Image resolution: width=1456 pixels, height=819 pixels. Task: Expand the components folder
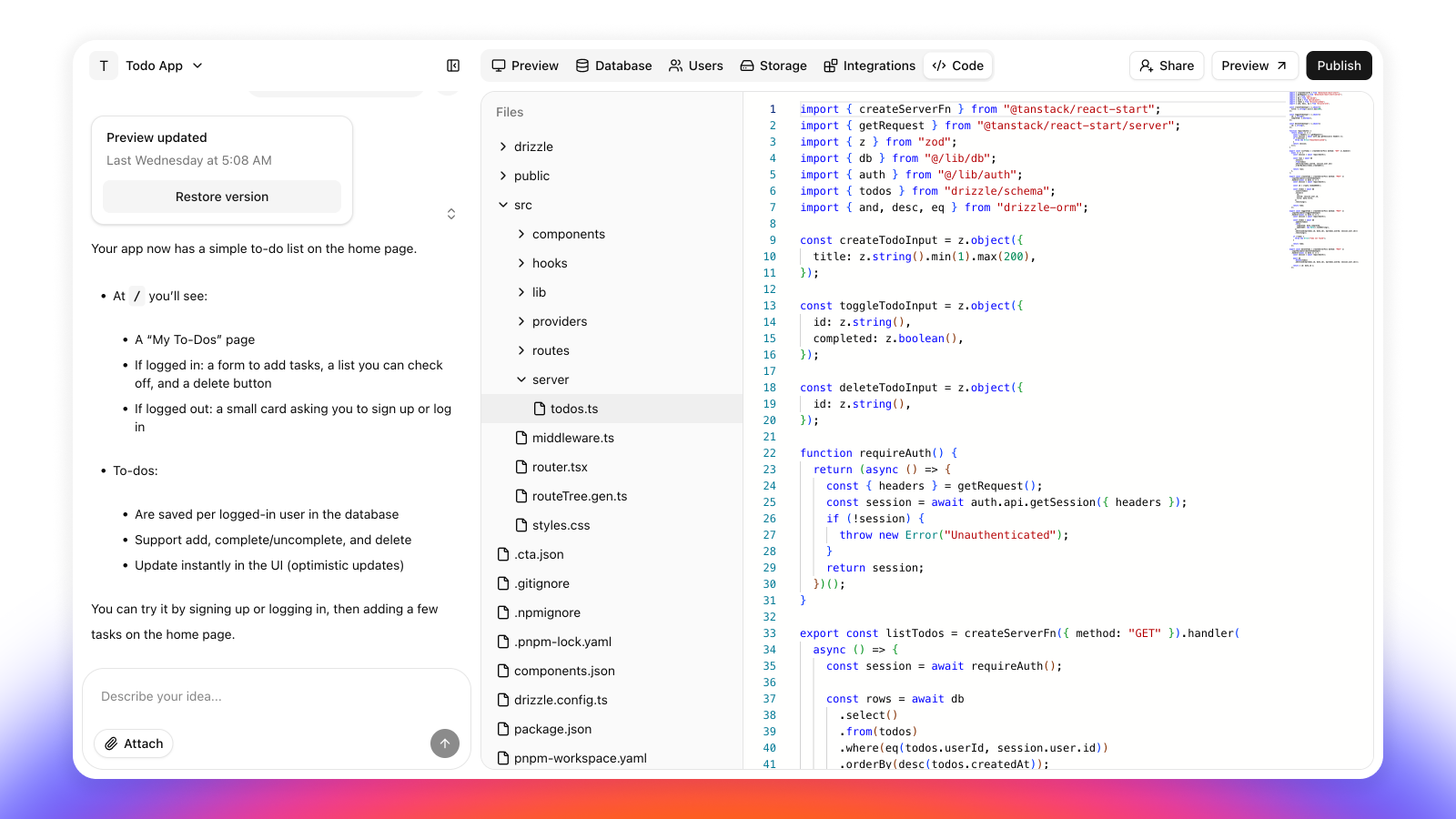point(568,234)
